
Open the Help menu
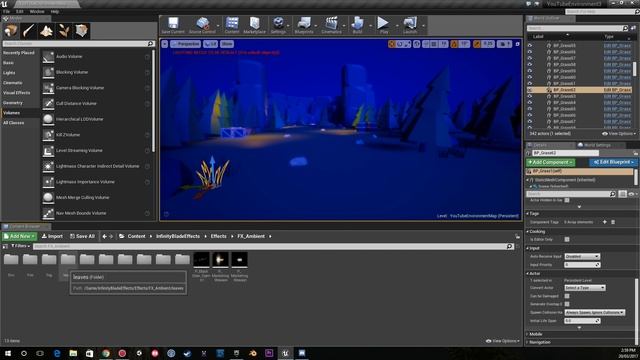coord(55,11)
